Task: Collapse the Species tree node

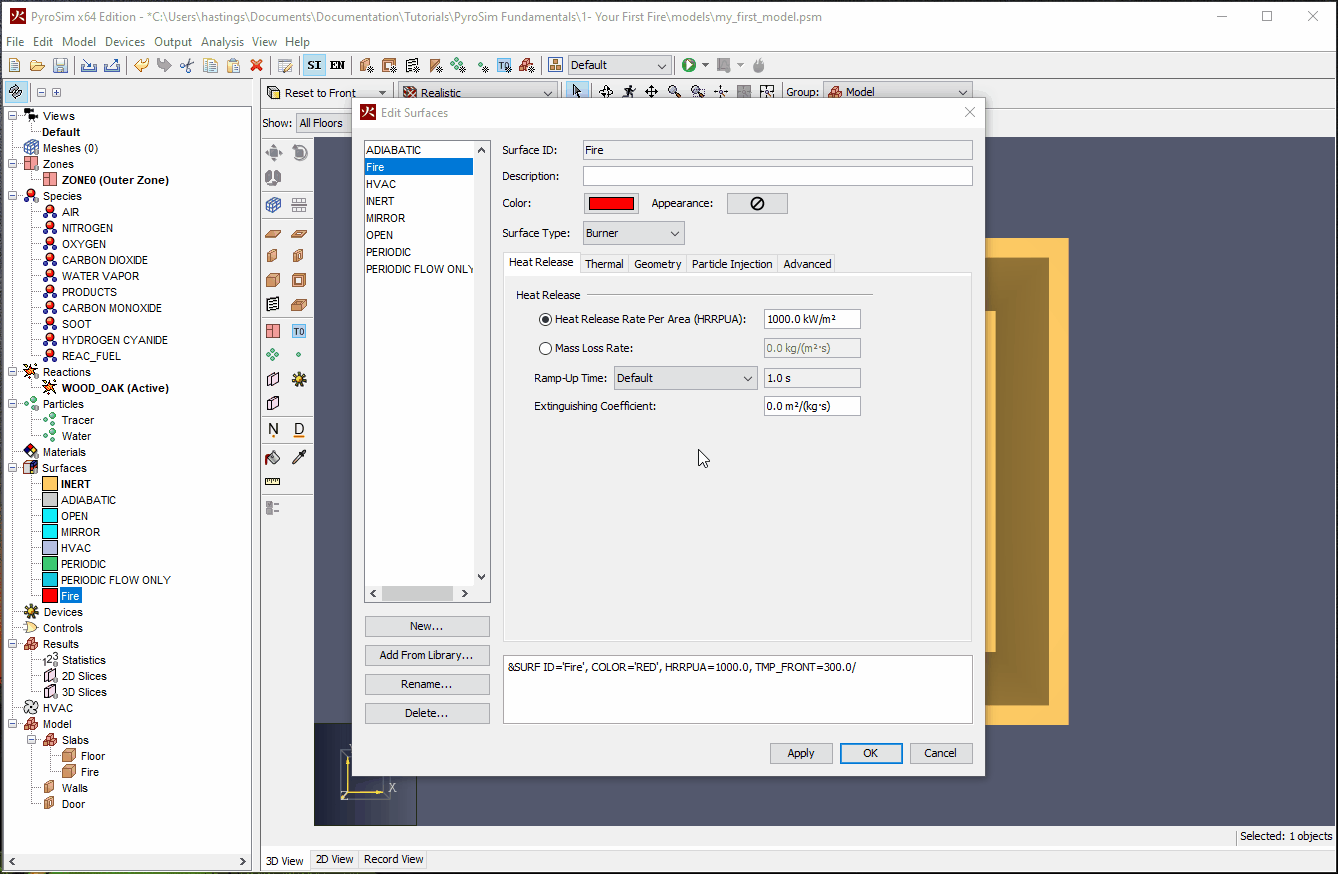Action: click(x=14, y=196)
